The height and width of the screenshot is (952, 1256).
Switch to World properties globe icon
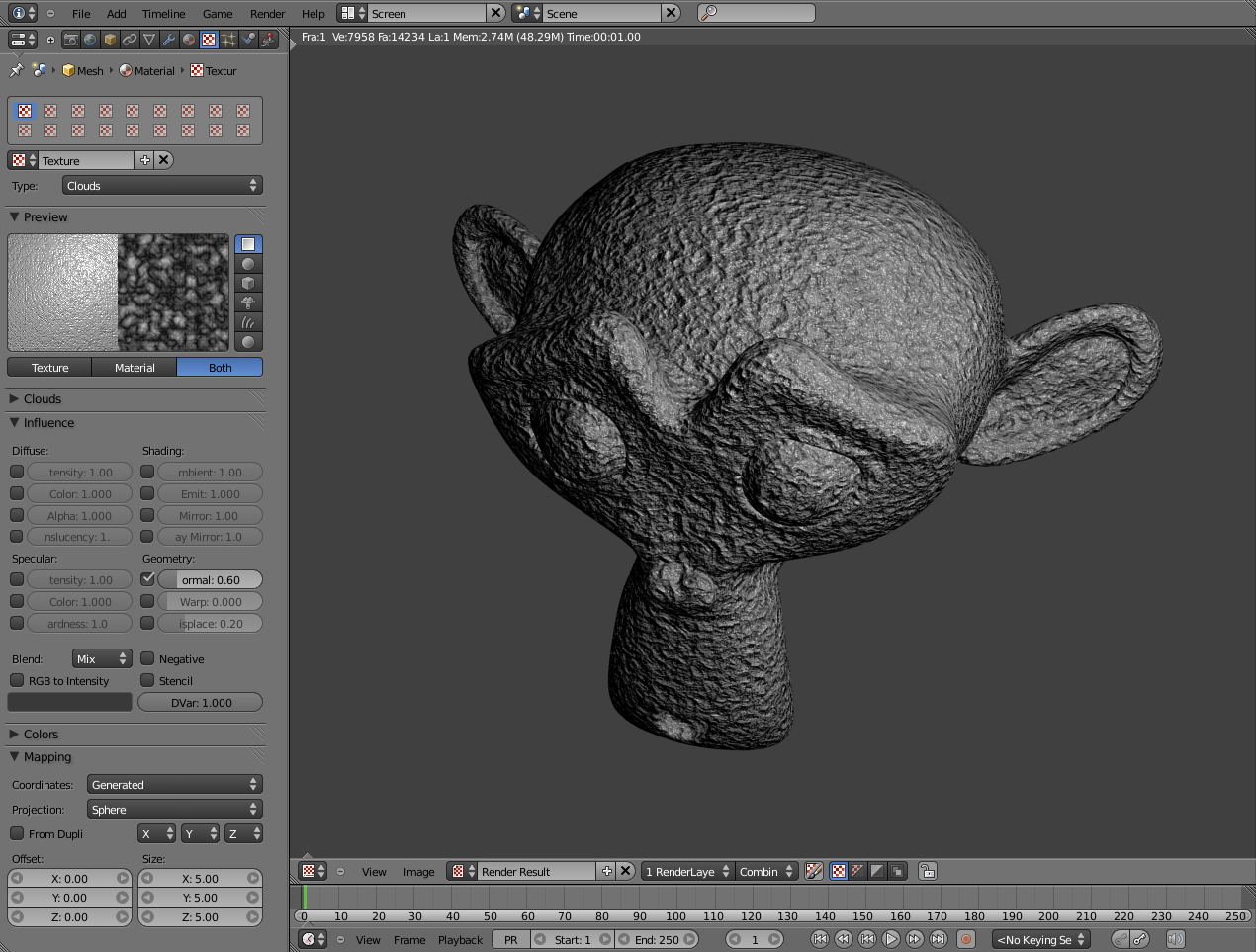pos(91,40)
